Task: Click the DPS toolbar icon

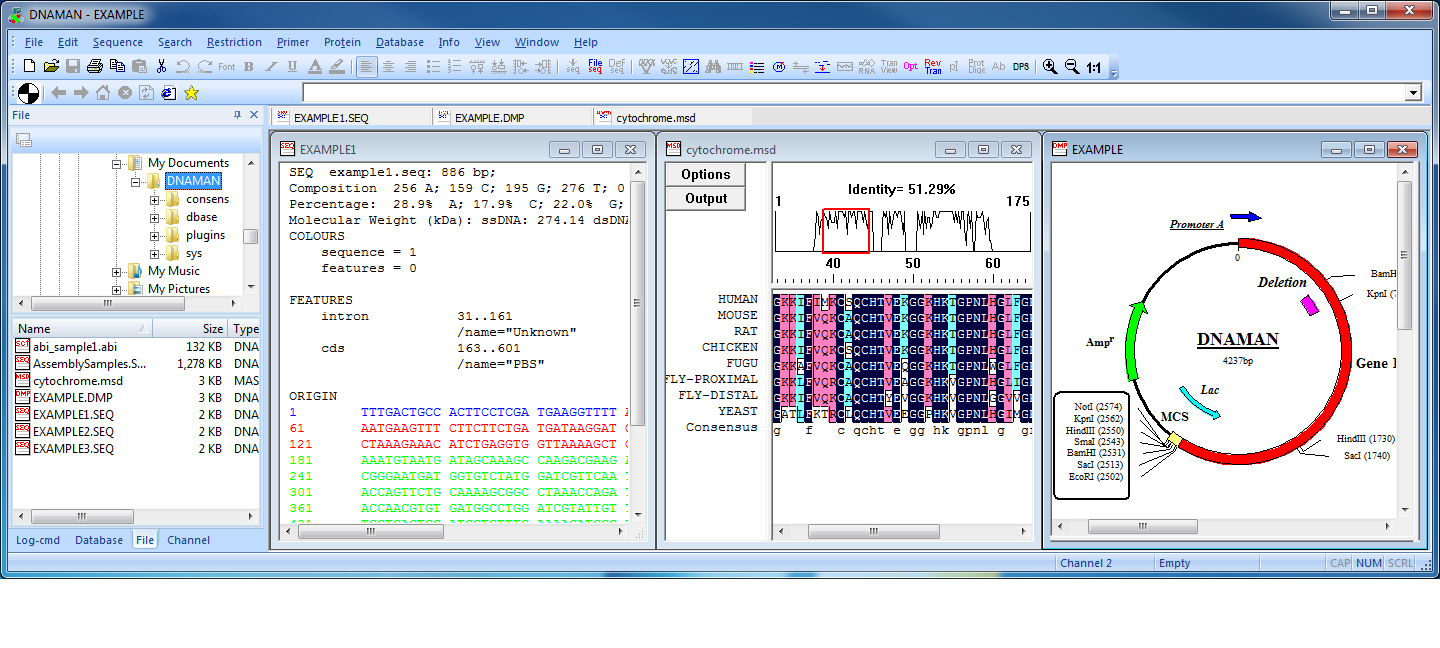Action: click(x=1020, y=67)
